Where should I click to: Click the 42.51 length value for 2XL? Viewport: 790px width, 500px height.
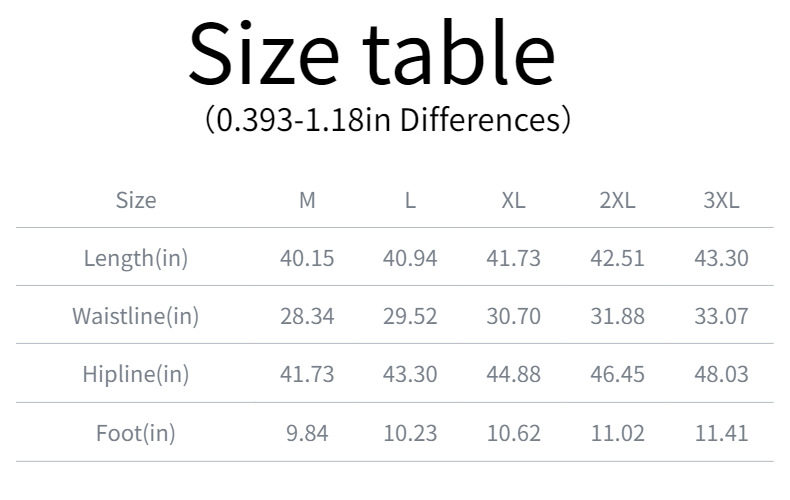click(617, 258)
